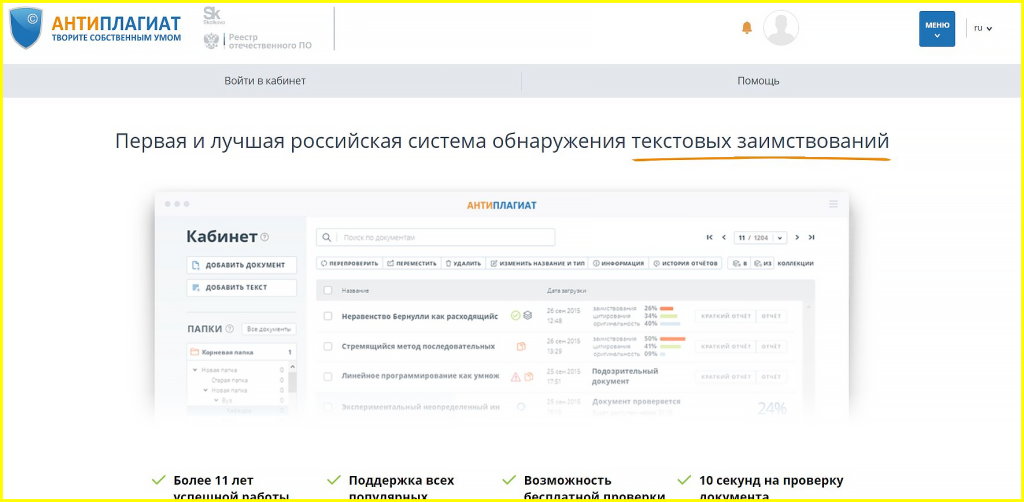Image resolution: width=1024 pixels, height=502 pixels.
Task: Click КРАТКИЙ ОТЧЁТ for Линейное программирование
Action: pyautogui.click(x=725, y=377)
